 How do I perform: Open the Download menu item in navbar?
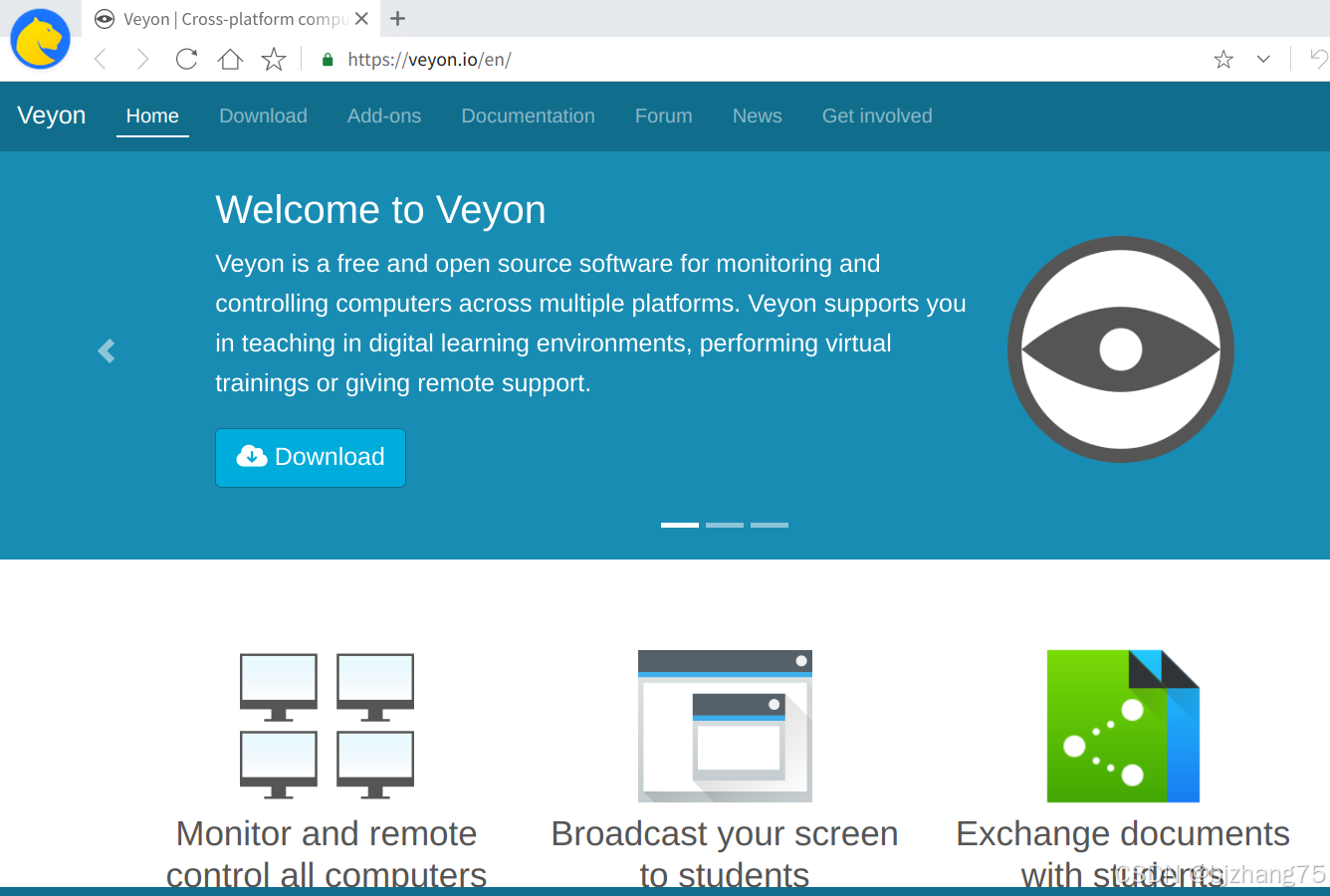coord(263,116)
